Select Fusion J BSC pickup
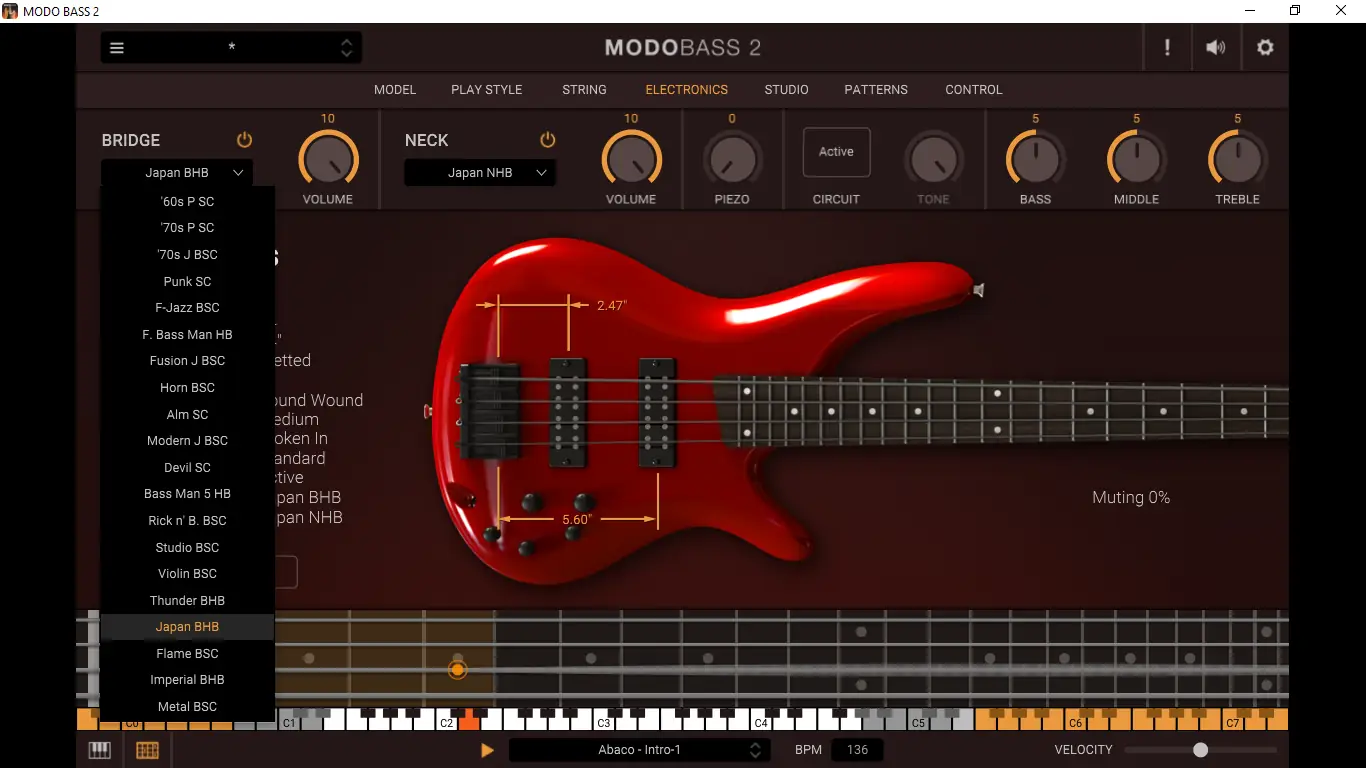Screen dimensions: 1366x768 point(187,361)
